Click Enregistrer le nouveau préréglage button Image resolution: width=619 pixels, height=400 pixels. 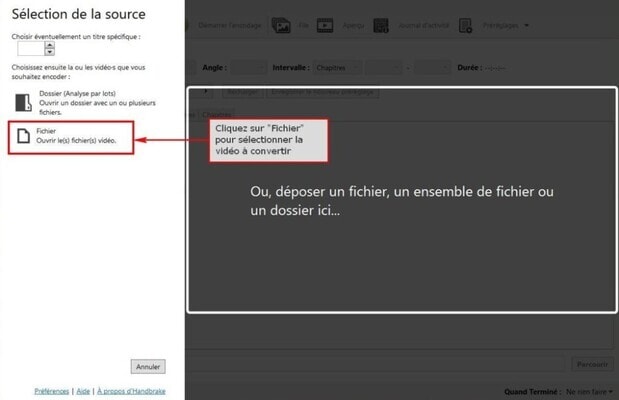click(x=323, y=92)
